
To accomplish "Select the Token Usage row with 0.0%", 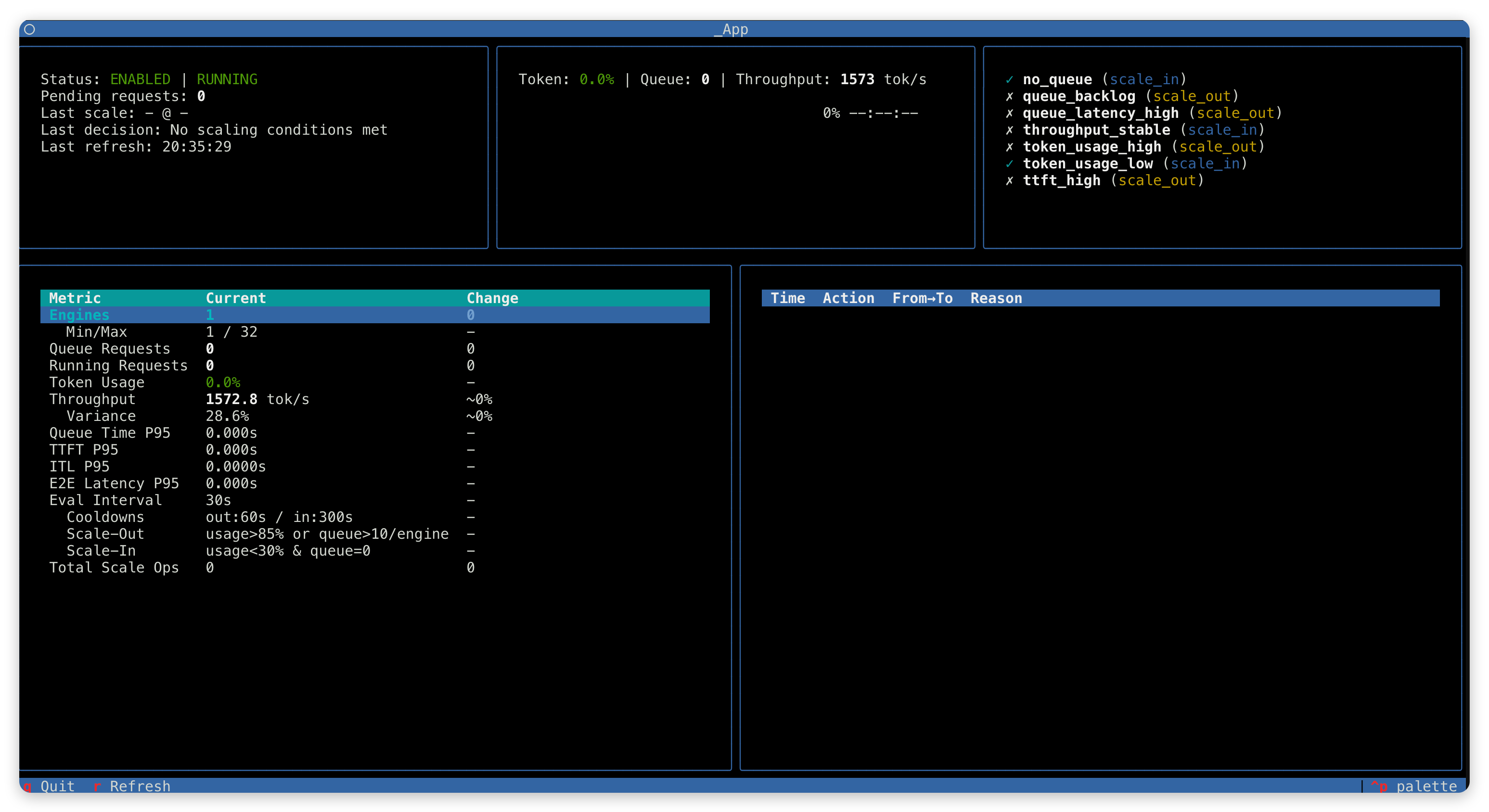I will [x=374, y=382].
